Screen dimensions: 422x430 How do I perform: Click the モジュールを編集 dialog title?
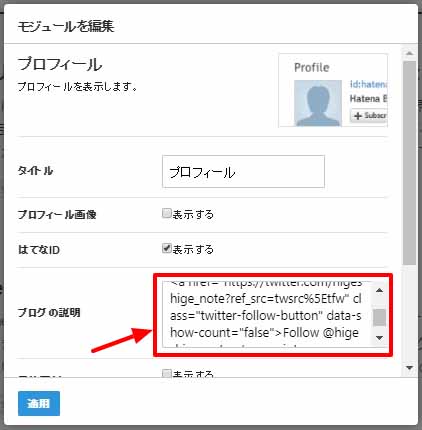click(66, 26)
